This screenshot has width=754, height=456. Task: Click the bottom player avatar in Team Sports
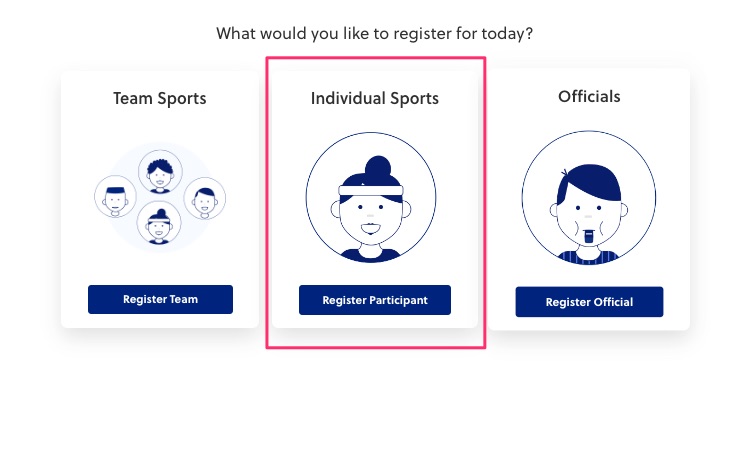(158, 224)
